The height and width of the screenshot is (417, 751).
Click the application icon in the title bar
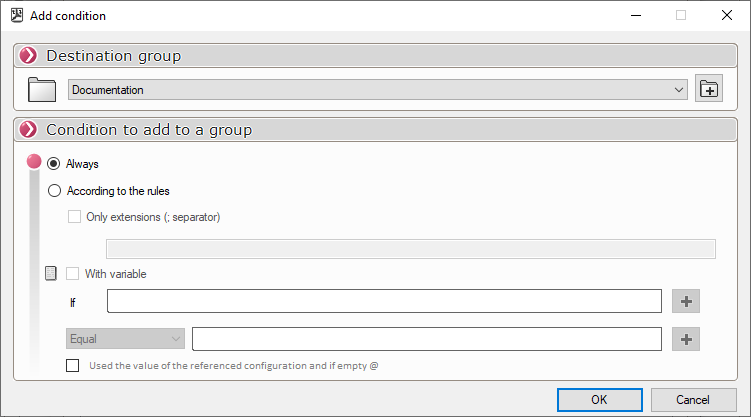(17, 15)
